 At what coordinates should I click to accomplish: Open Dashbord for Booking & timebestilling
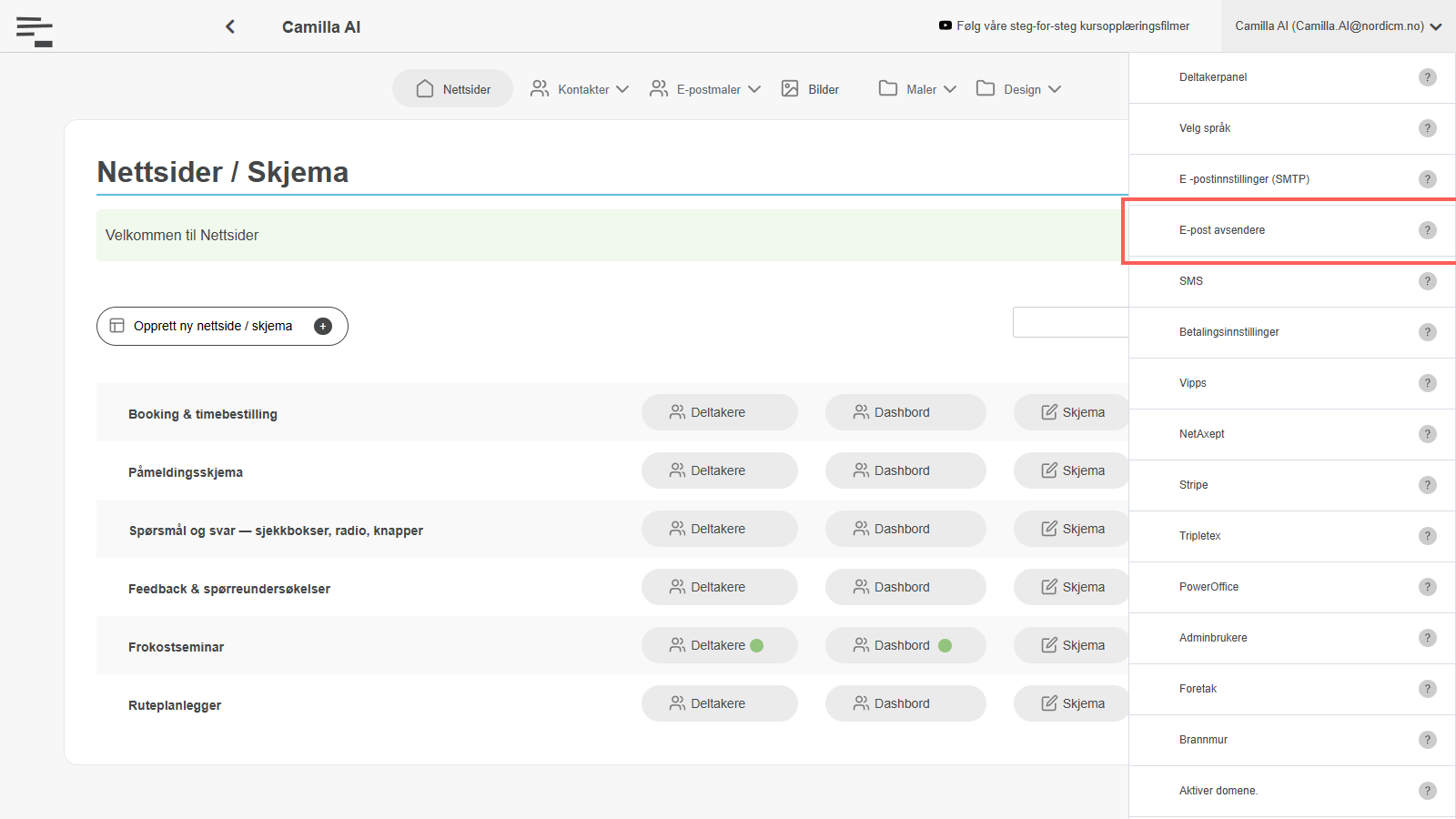coord(905,412)
